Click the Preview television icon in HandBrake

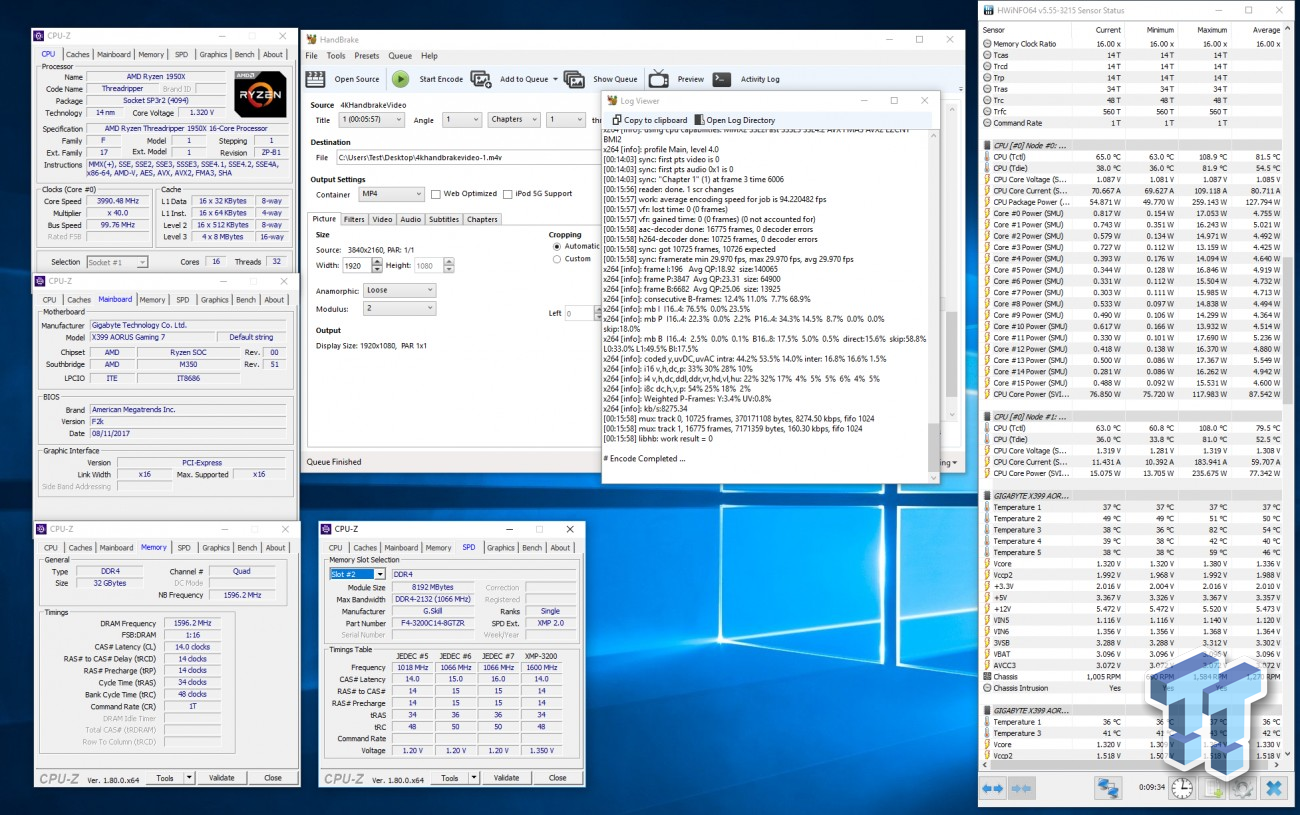[659, 79]
